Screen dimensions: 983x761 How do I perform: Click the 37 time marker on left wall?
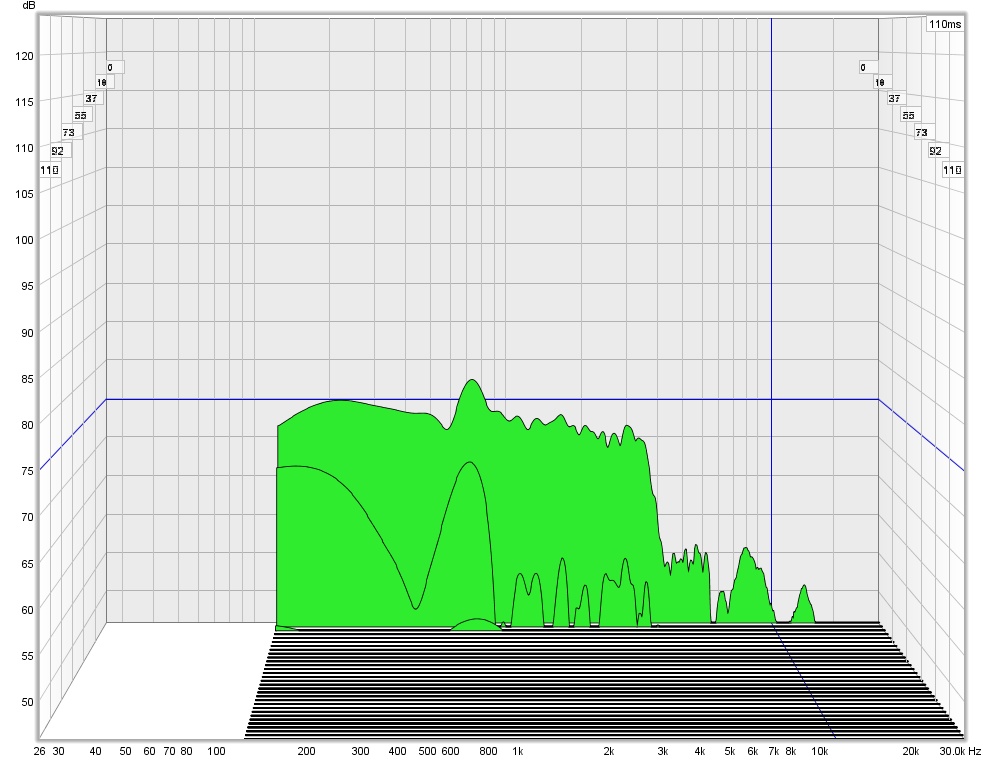(x=92, y=98)
